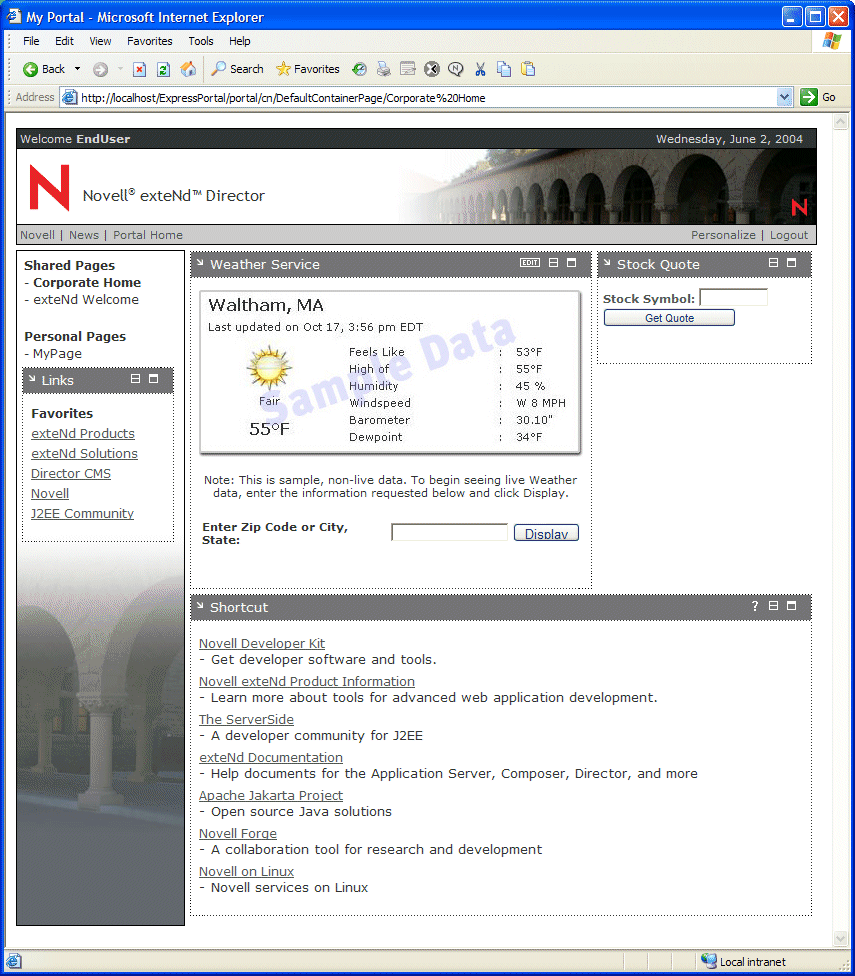
Task: Open the Edit menu
Action: click(64, 41)
